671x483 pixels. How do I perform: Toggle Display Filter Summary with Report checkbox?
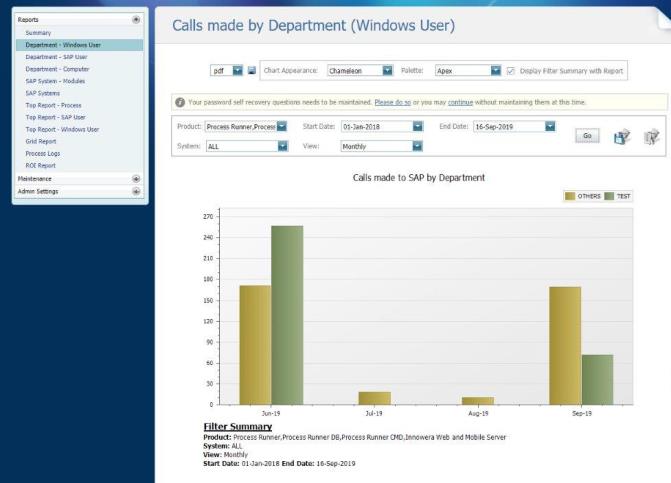point(511,71)
